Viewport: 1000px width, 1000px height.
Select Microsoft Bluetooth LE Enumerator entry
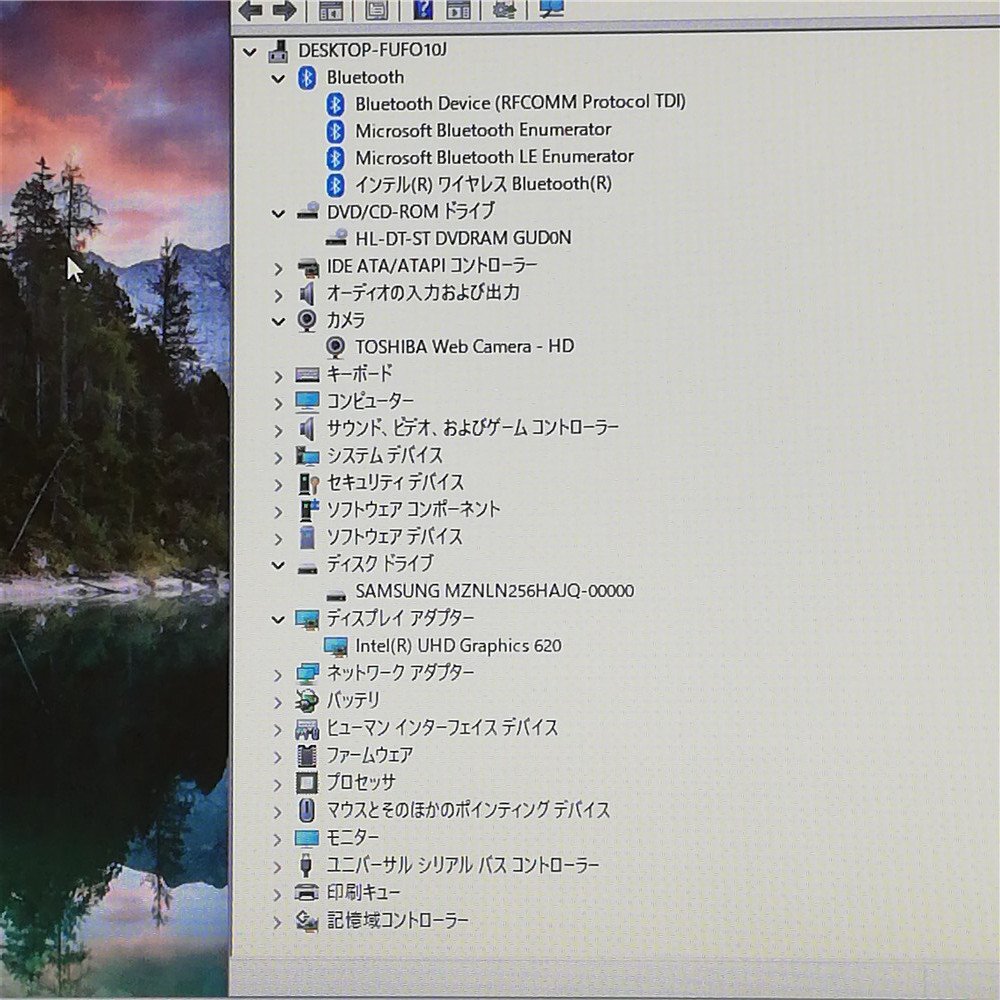click(494, 157)
